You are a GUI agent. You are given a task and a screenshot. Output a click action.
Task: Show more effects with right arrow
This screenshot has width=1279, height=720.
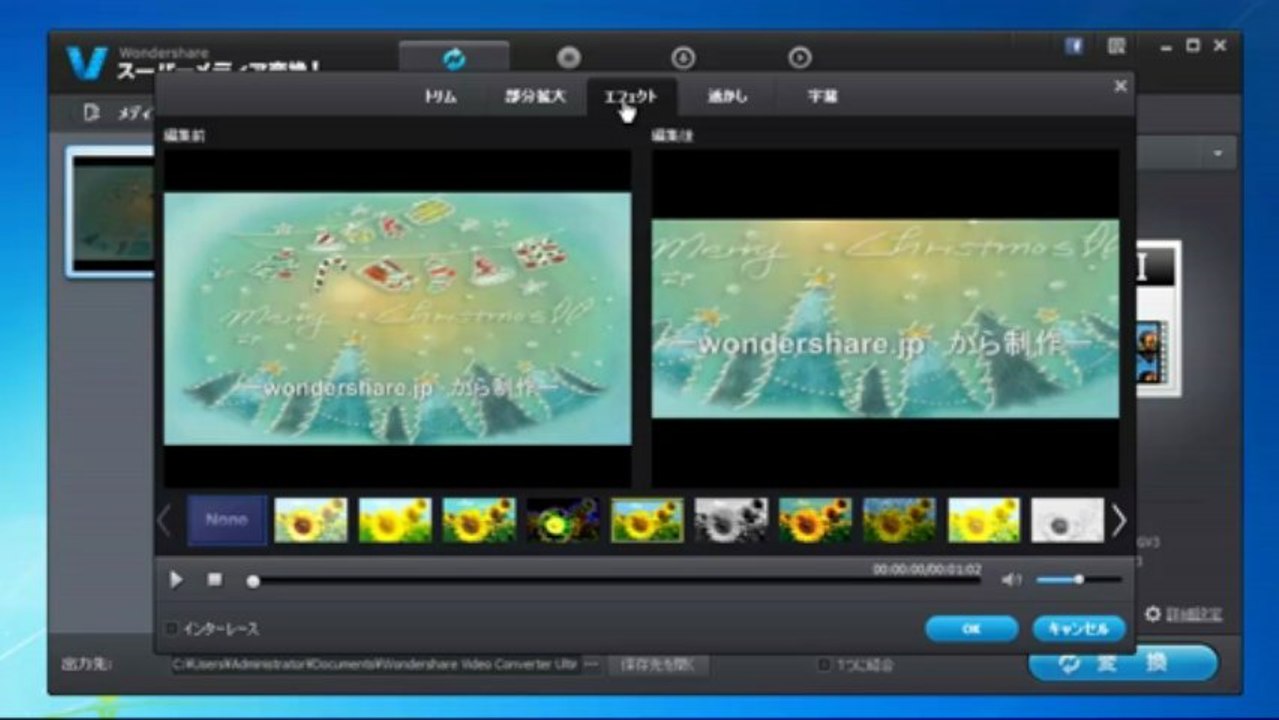(1119, 520)
